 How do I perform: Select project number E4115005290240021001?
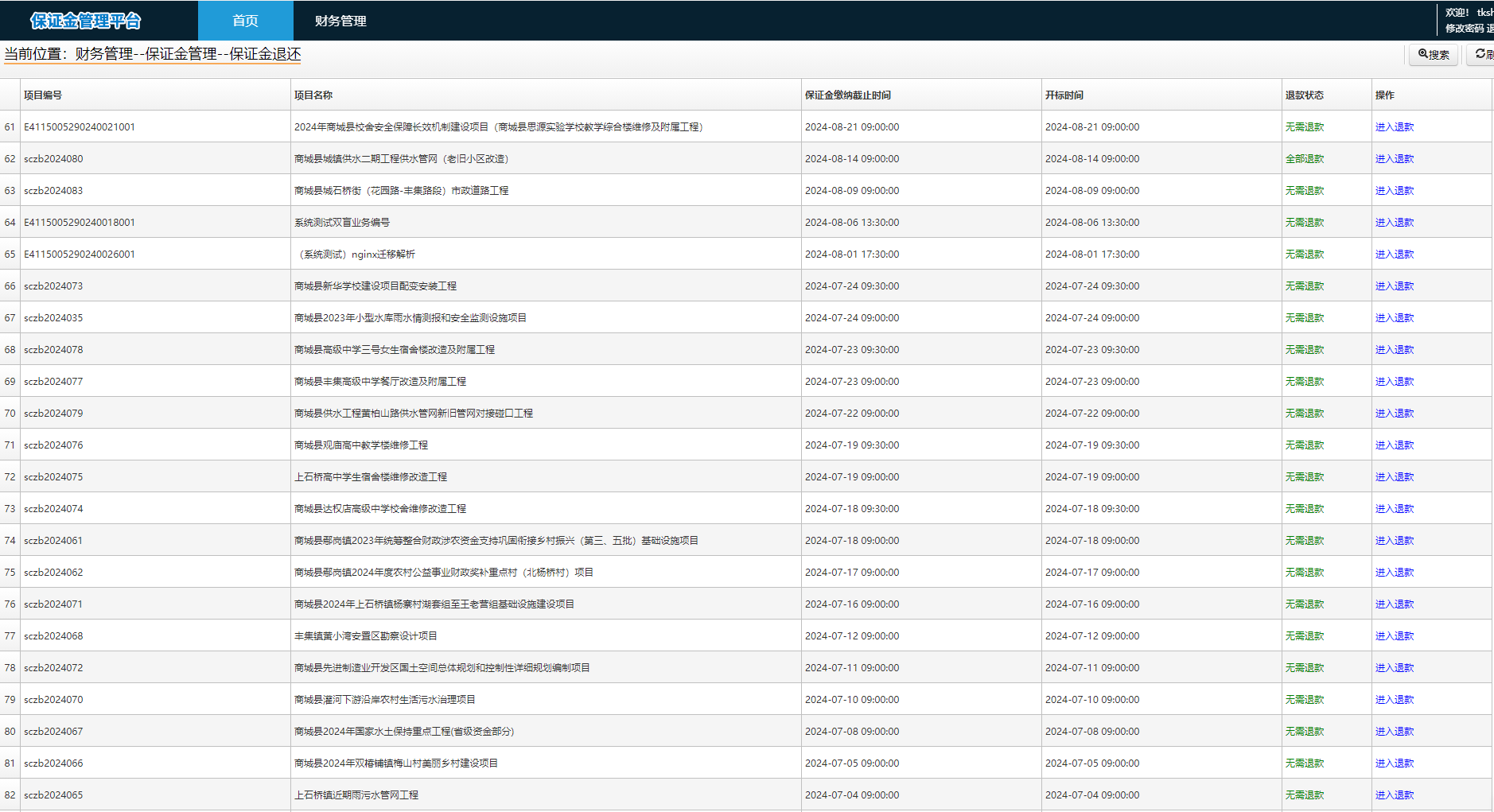(x=80, y=127)
